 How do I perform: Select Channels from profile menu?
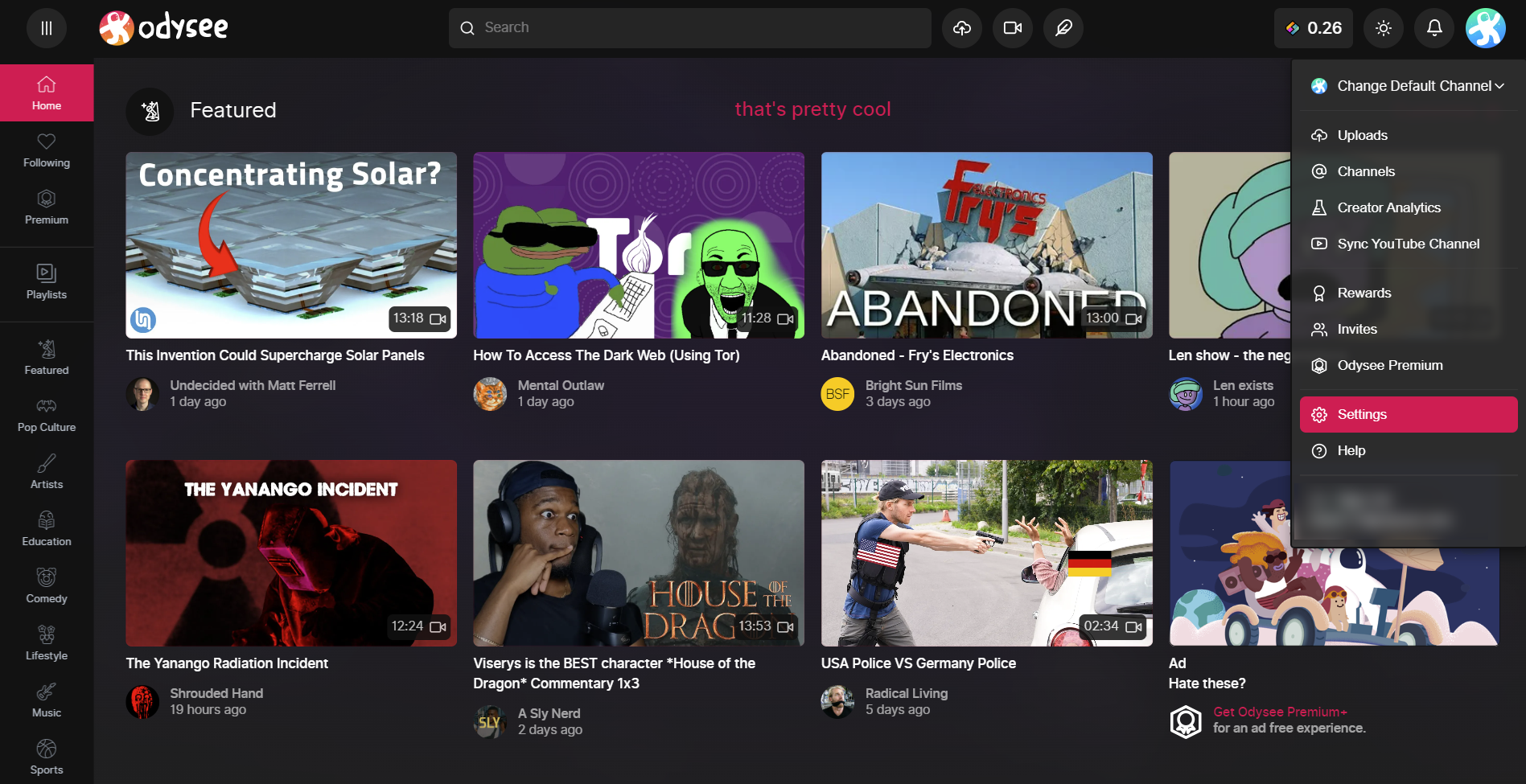(x=1409, y=171)
